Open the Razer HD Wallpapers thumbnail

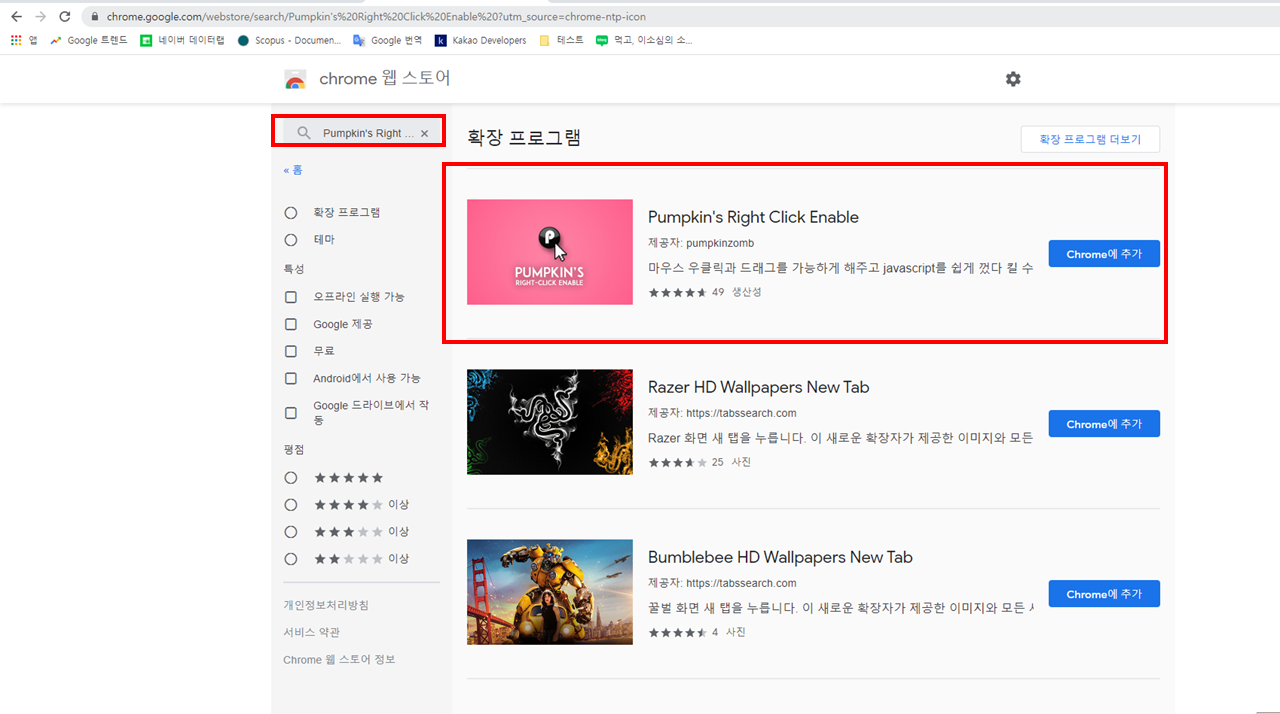pos(550,422)
